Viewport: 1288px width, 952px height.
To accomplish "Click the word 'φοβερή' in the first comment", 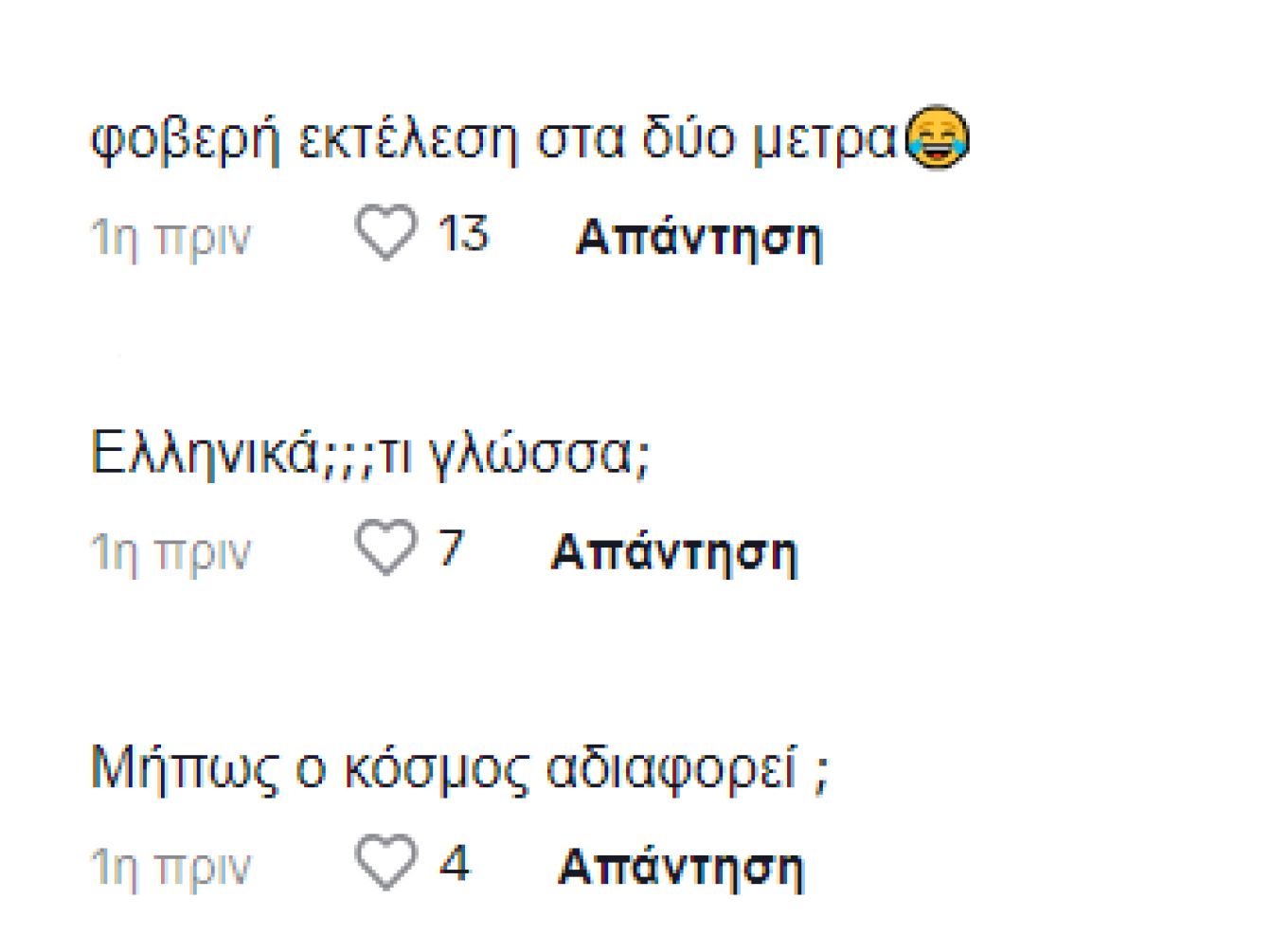I will [186, 141].
